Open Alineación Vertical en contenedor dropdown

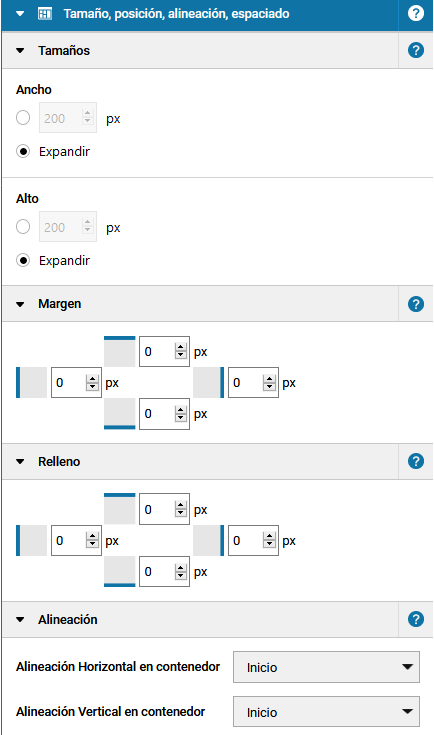click(326, 712)
